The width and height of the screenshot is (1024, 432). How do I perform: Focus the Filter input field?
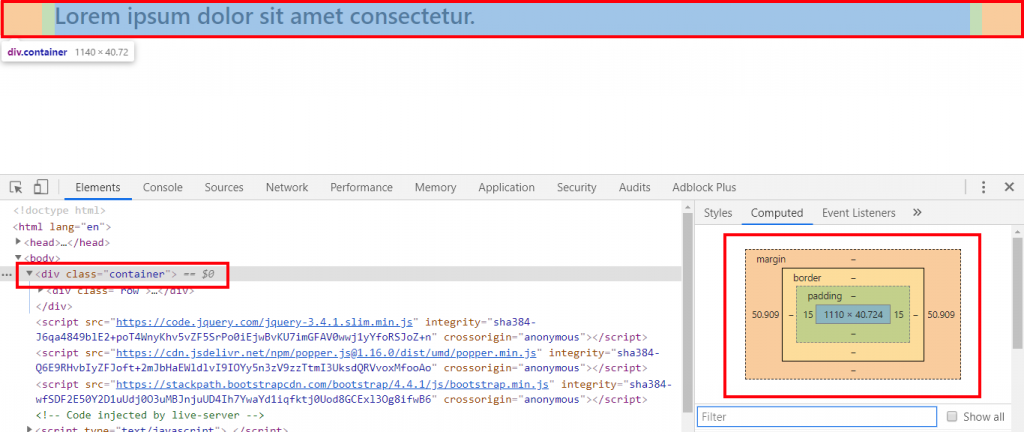pyautogui.click(x=817, y=416)
